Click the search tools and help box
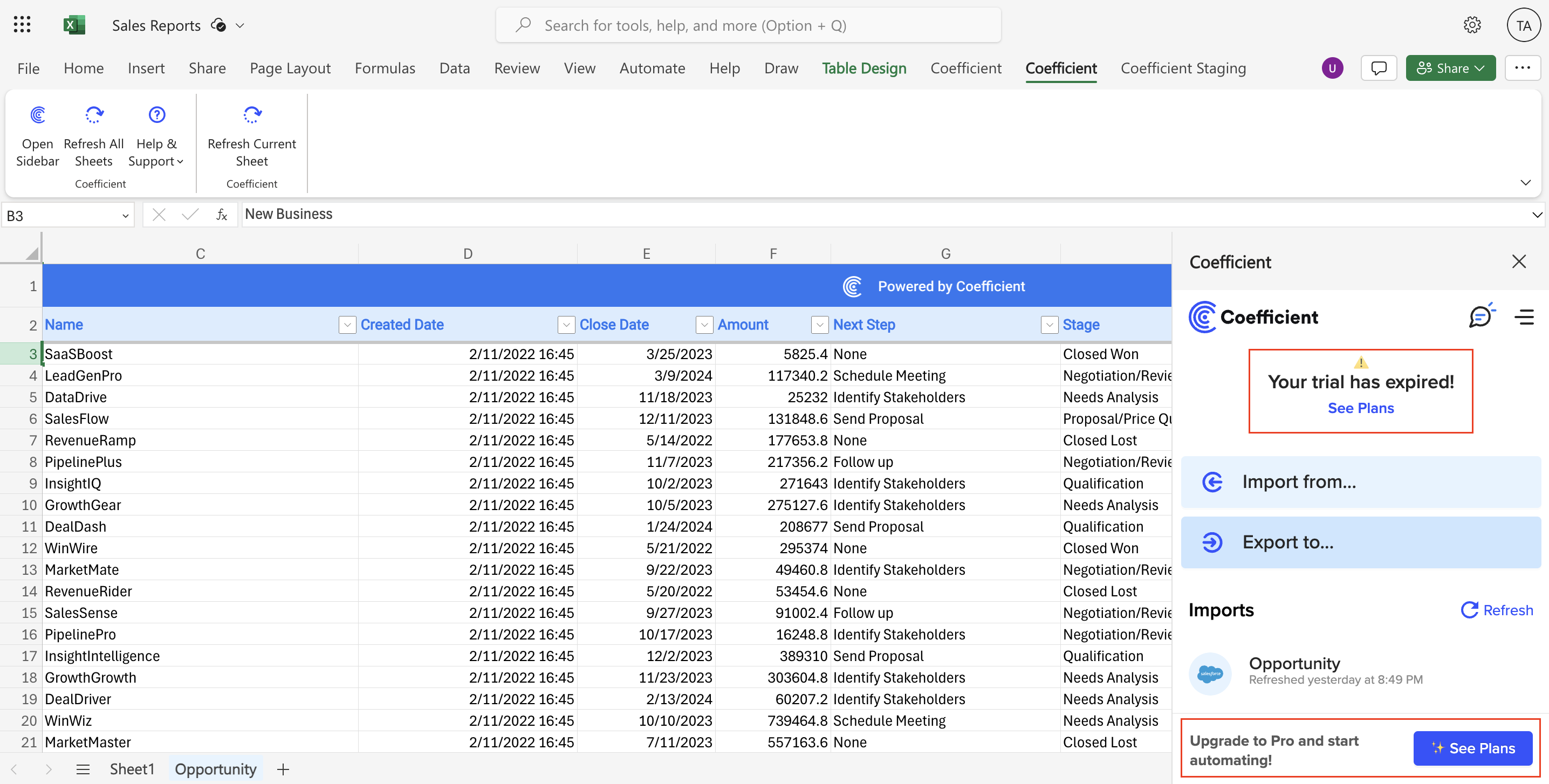The height and width of the screenshot is (784, 1549). pyautogui.click(x=748, y=25)
